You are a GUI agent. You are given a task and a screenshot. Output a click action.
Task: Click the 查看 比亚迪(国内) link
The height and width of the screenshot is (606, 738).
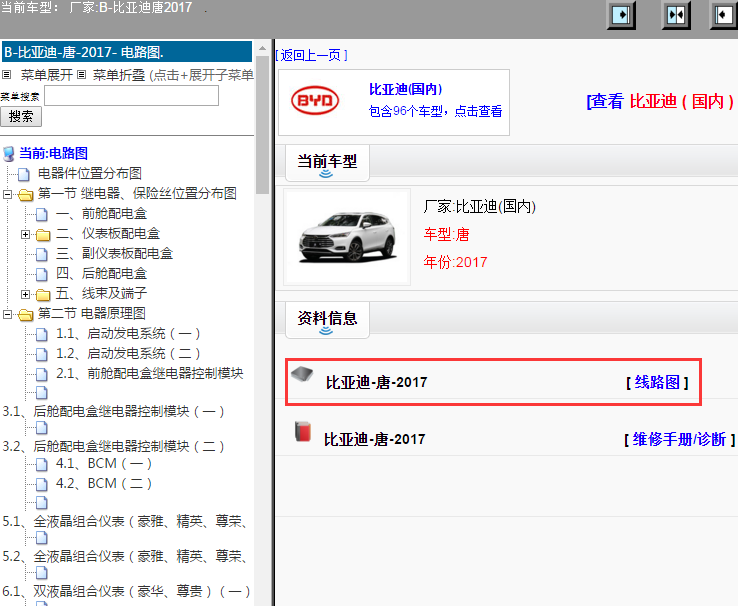[x=660, y=101]
